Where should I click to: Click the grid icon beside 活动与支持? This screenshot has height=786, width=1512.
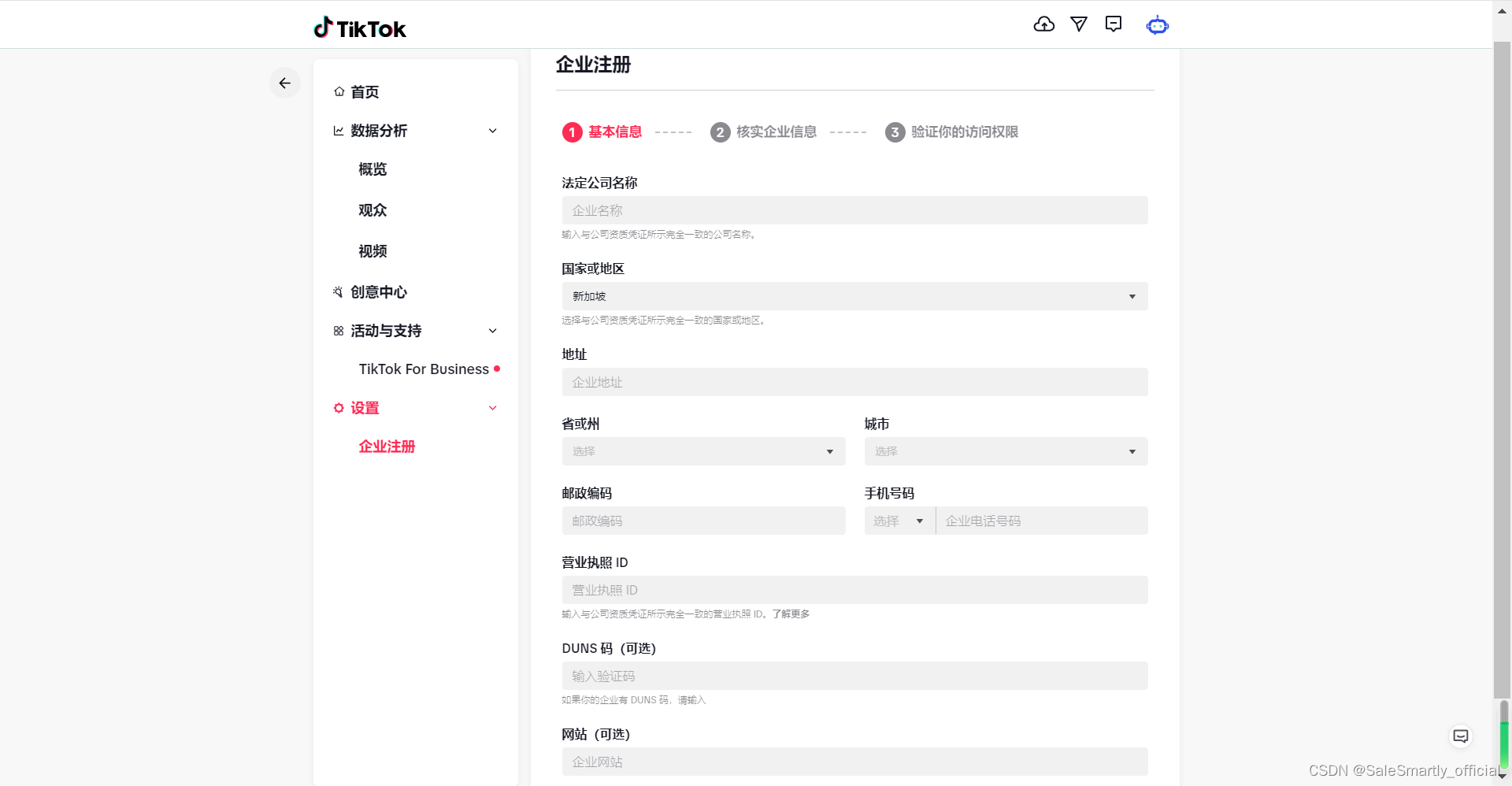(339, 331)
